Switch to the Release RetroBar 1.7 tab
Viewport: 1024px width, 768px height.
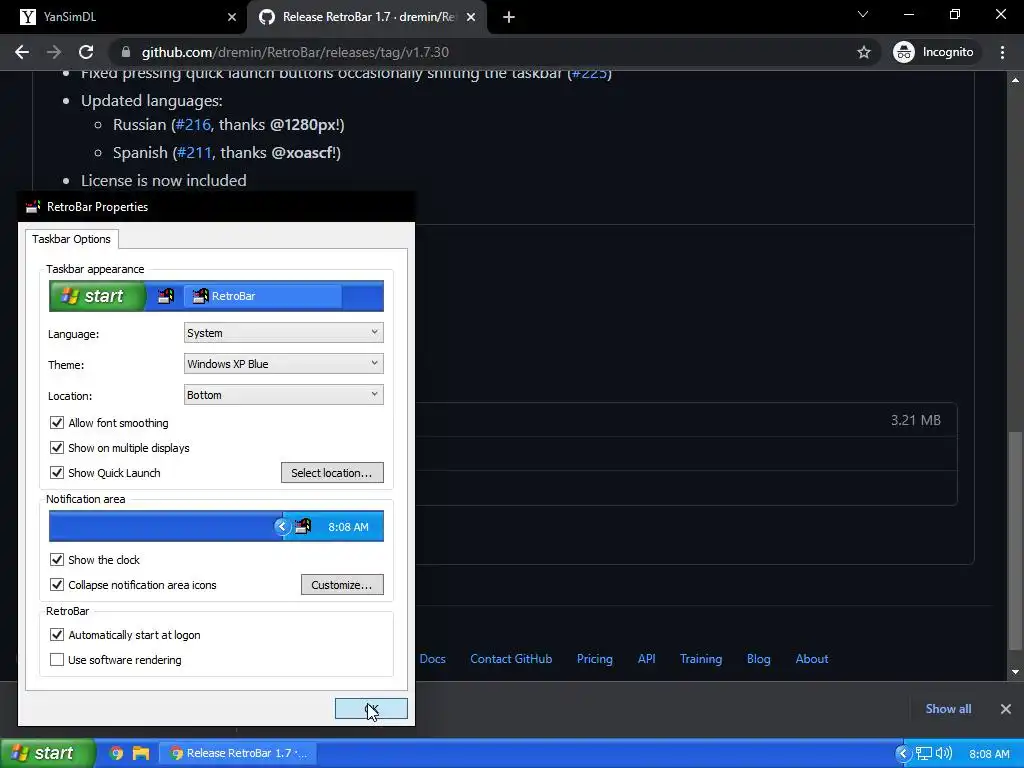click(x=367, y=17)
